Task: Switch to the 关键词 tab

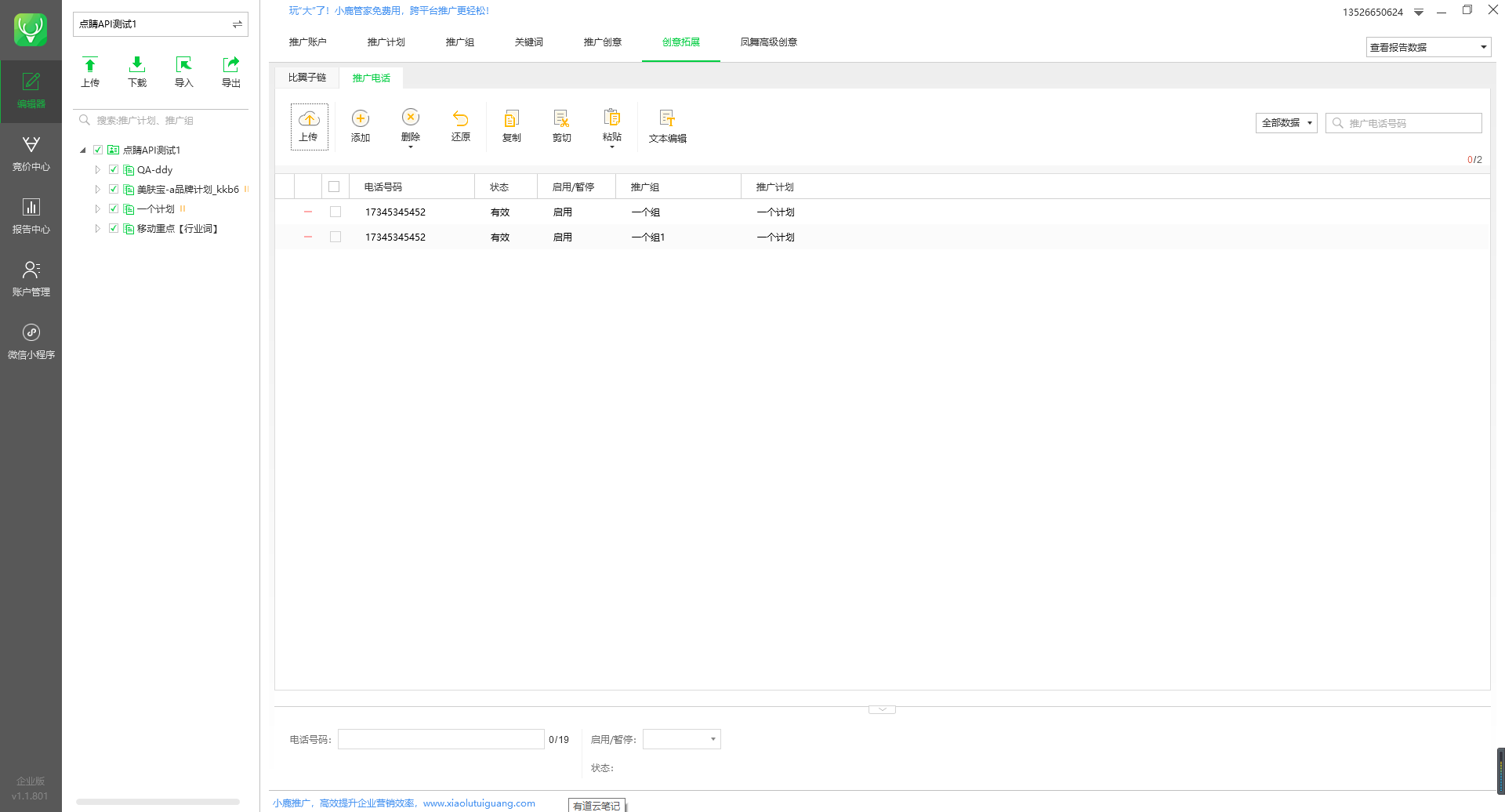Action: coord(528,42)
